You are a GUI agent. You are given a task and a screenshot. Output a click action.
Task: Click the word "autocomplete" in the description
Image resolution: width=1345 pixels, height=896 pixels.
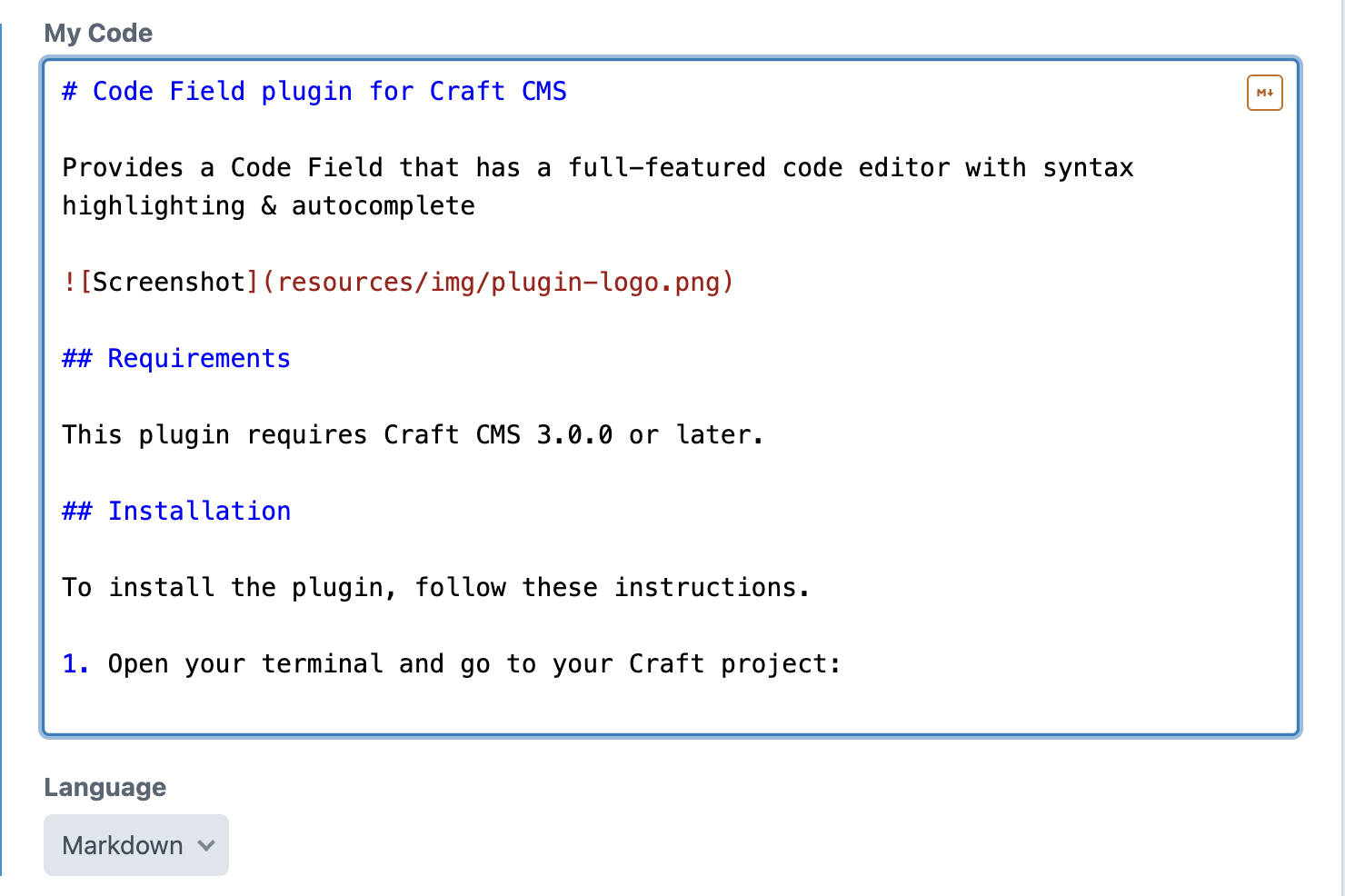tap(383, 206)
